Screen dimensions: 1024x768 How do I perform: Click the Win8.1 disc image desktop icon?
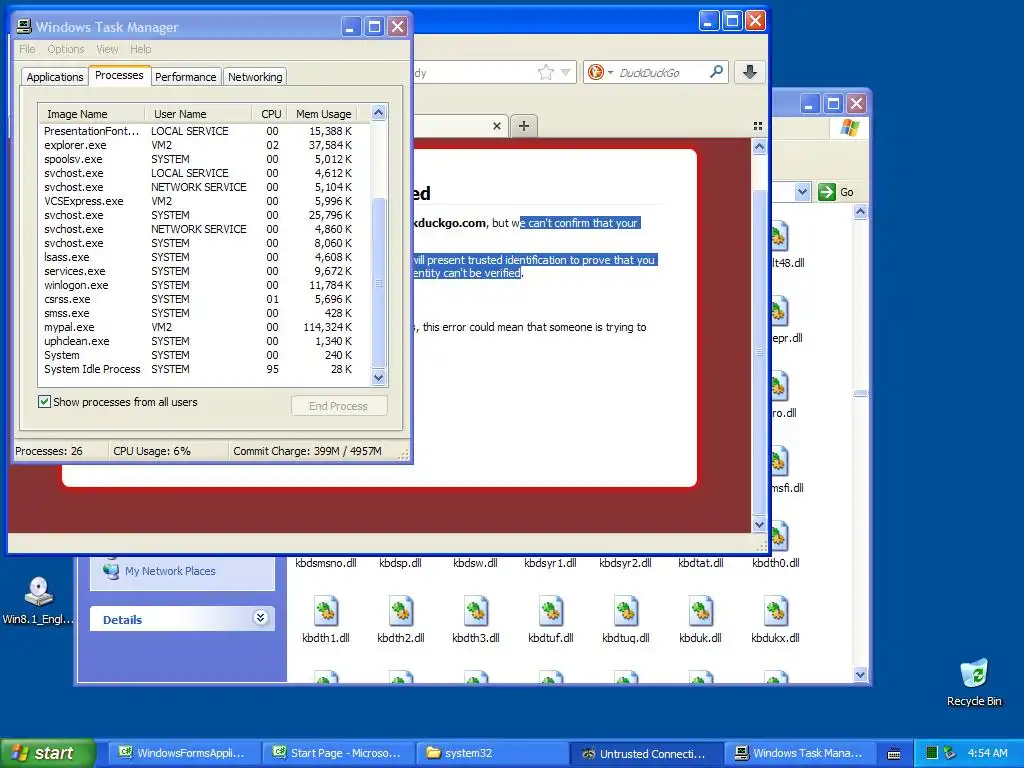point(39,592)
